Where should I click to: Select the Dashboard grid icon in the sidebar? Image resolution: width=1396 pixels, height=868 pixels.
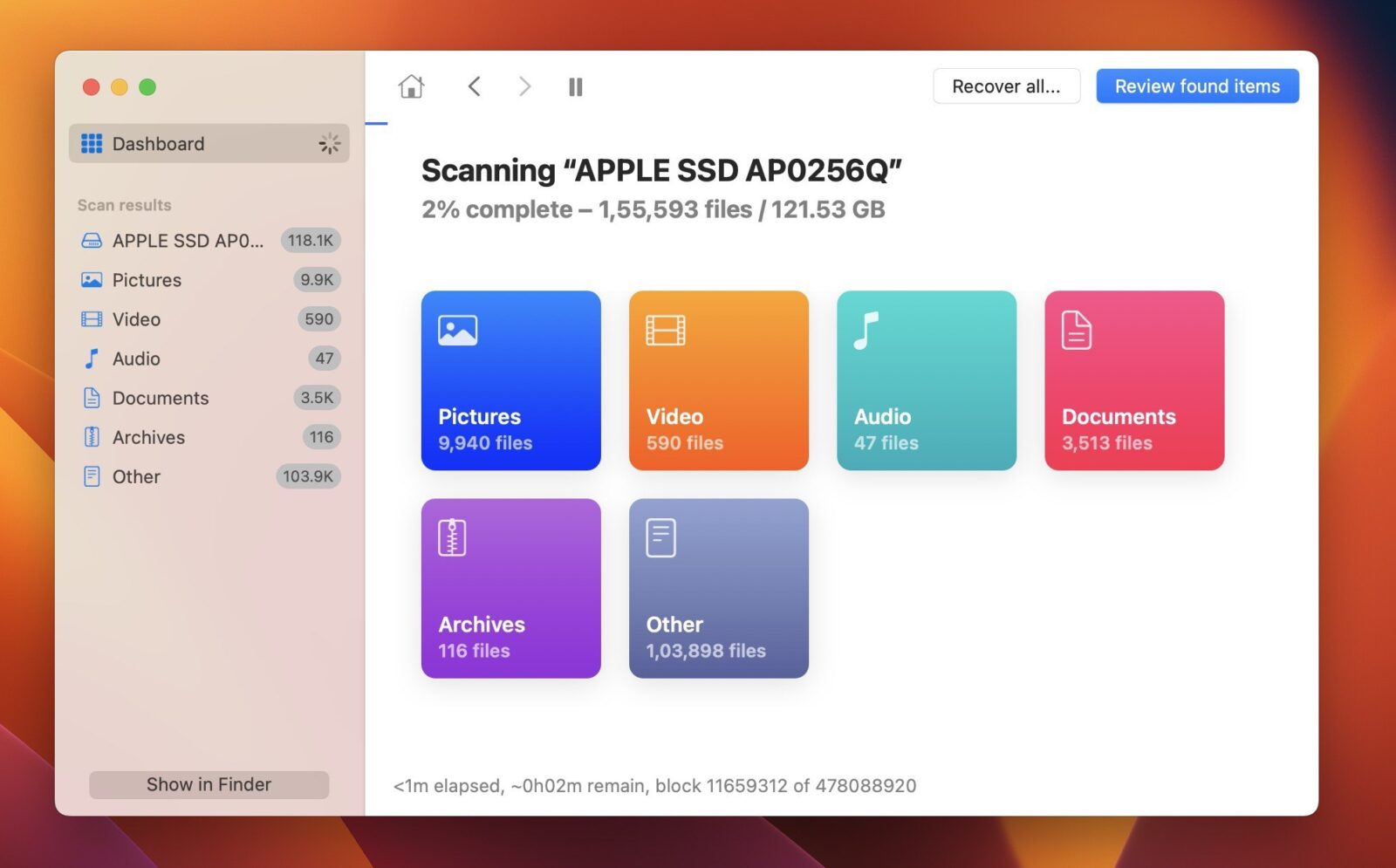tap(91, 143)
